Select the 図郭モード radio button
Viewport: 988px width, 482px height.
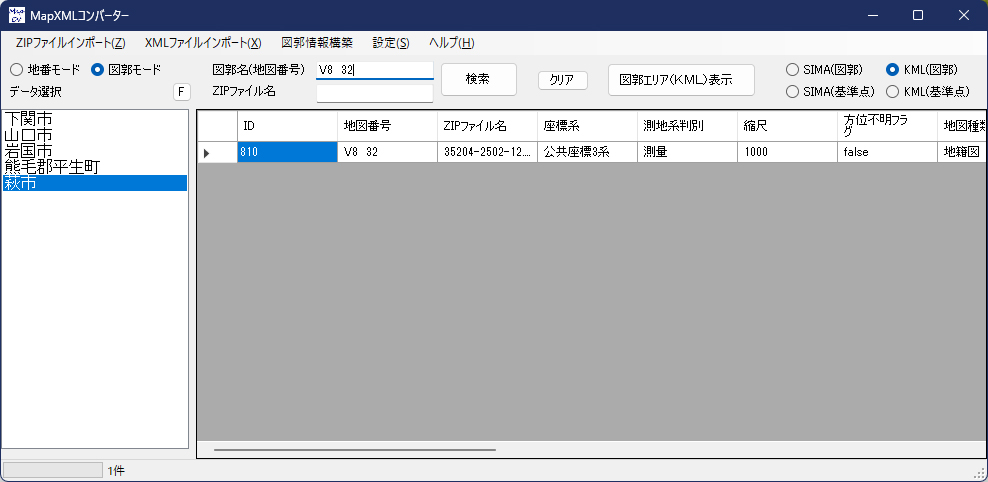[x=98, y=70]
